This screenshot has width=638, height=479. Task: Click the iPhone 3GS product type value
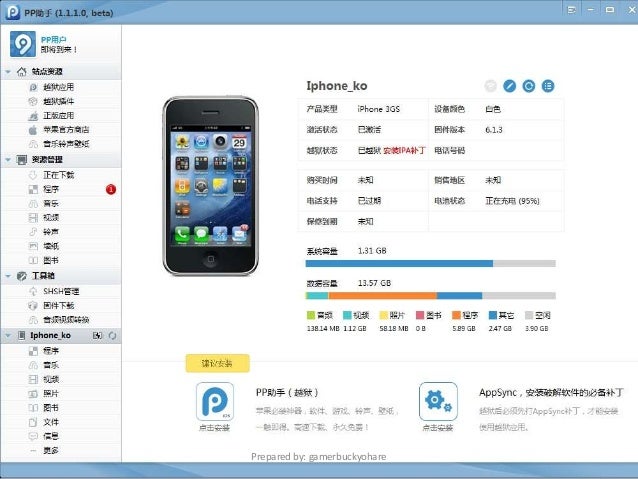click(378, 109)
